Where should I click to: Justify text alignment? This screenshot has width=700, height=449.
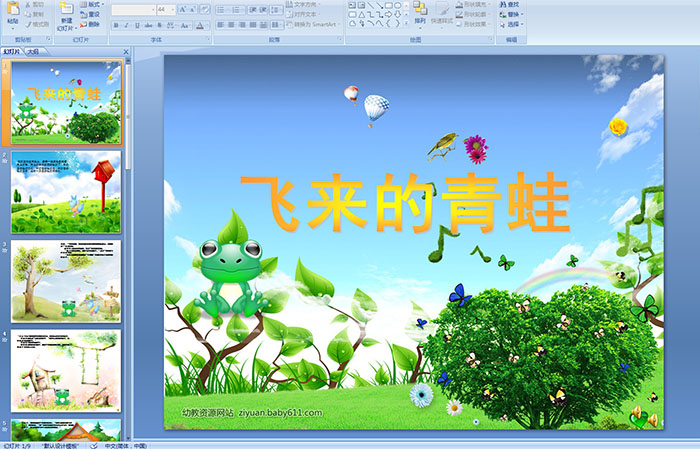tap(253, 25)
